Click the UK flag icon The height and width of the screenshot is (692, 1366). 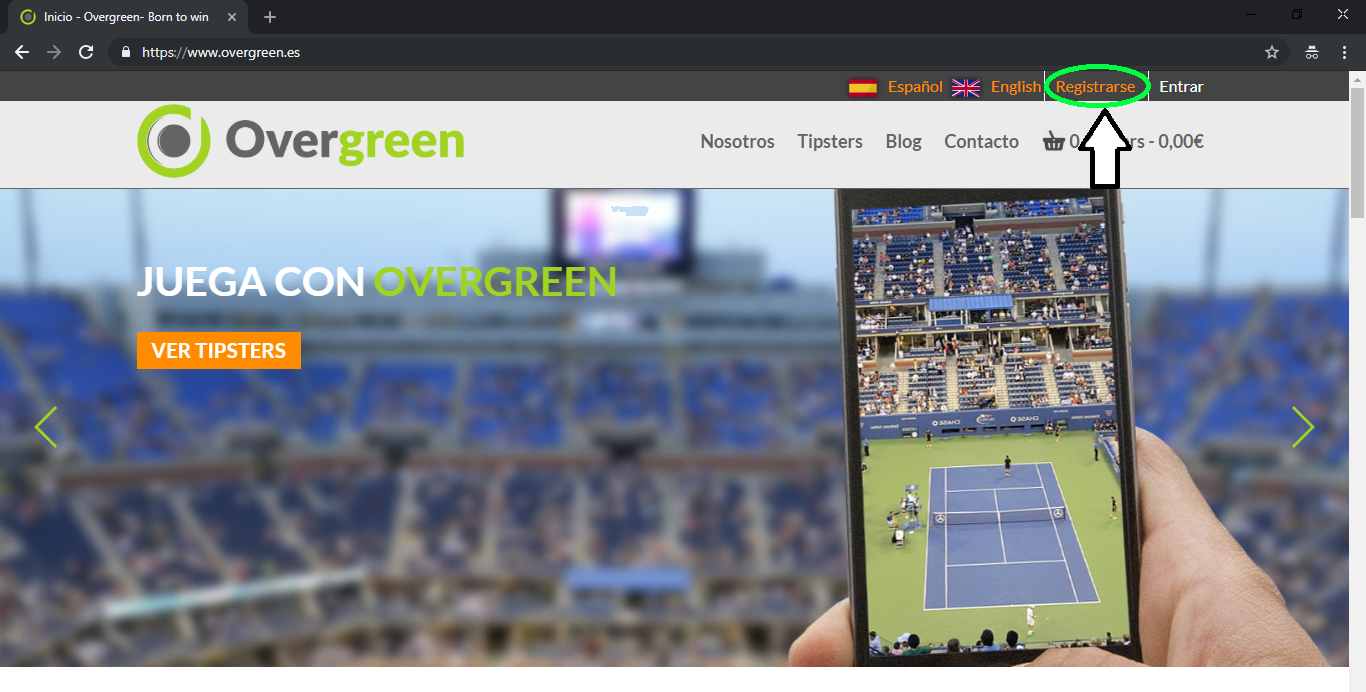966,87
